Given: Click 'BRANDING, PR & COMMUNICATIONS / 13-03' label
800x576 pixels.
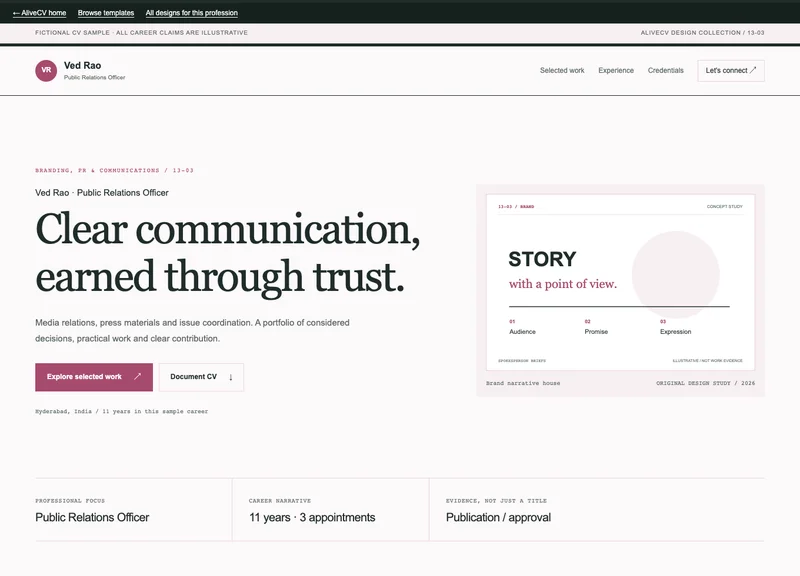Looking at the screenshot, I should tap(114, 170).
